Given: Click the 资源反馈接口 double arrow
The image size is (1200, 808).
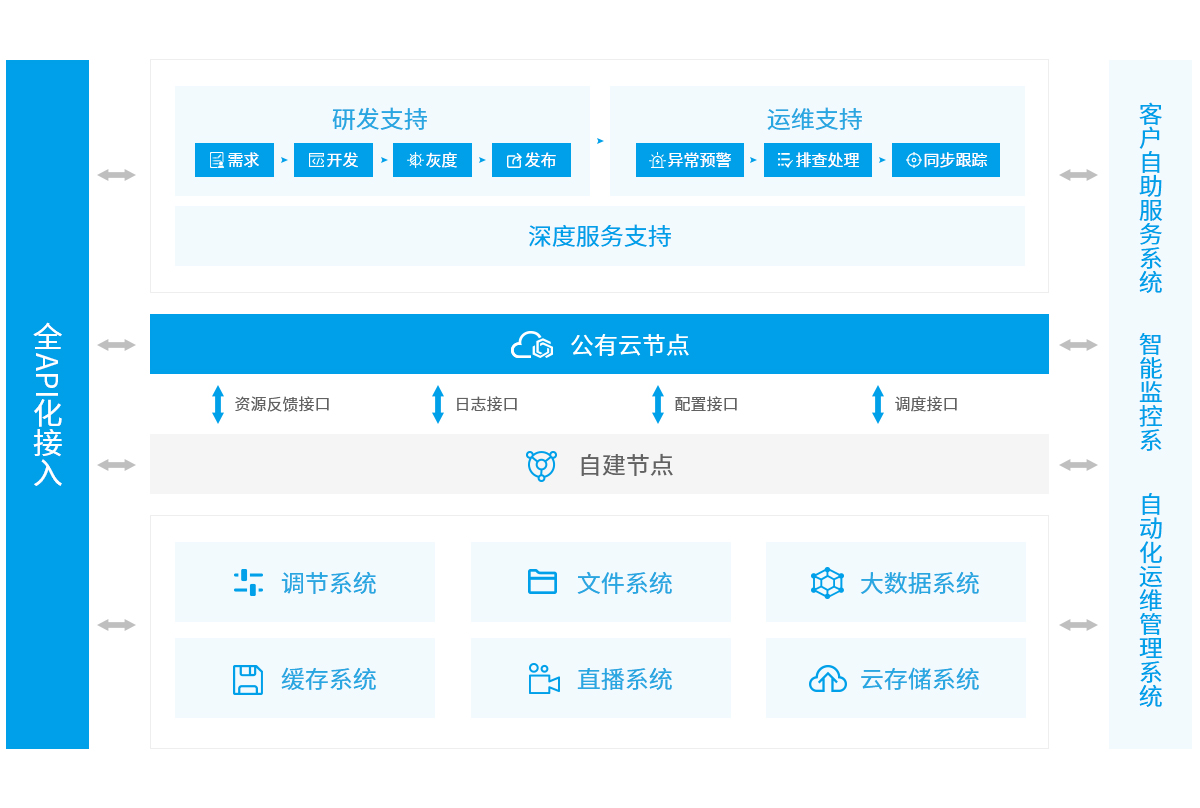Looking at the screenshot, I should pos(218,404).
